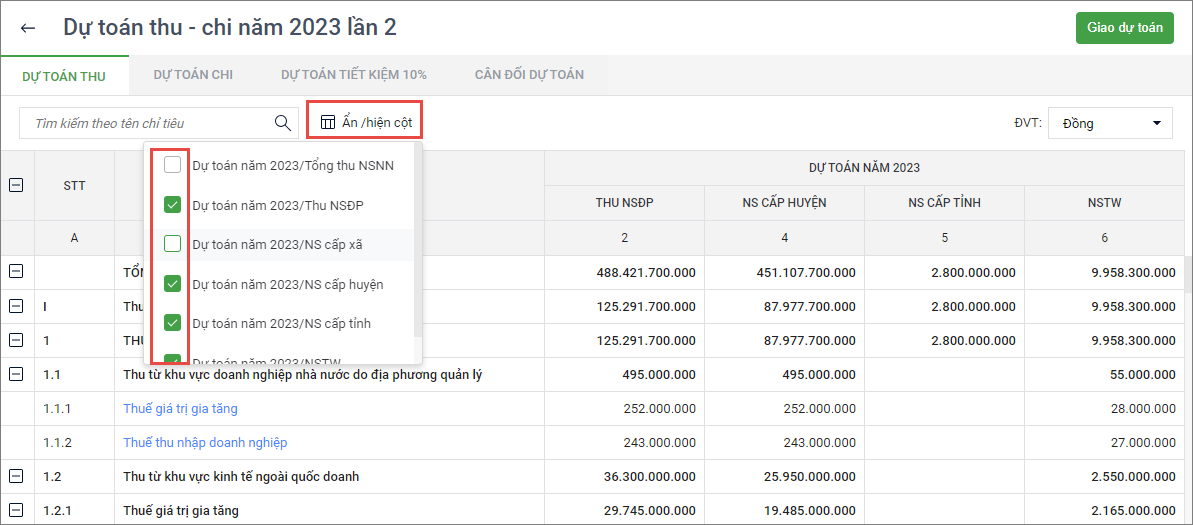
Task: Collapse row 1.2 with minus icon
Action: 16,476
